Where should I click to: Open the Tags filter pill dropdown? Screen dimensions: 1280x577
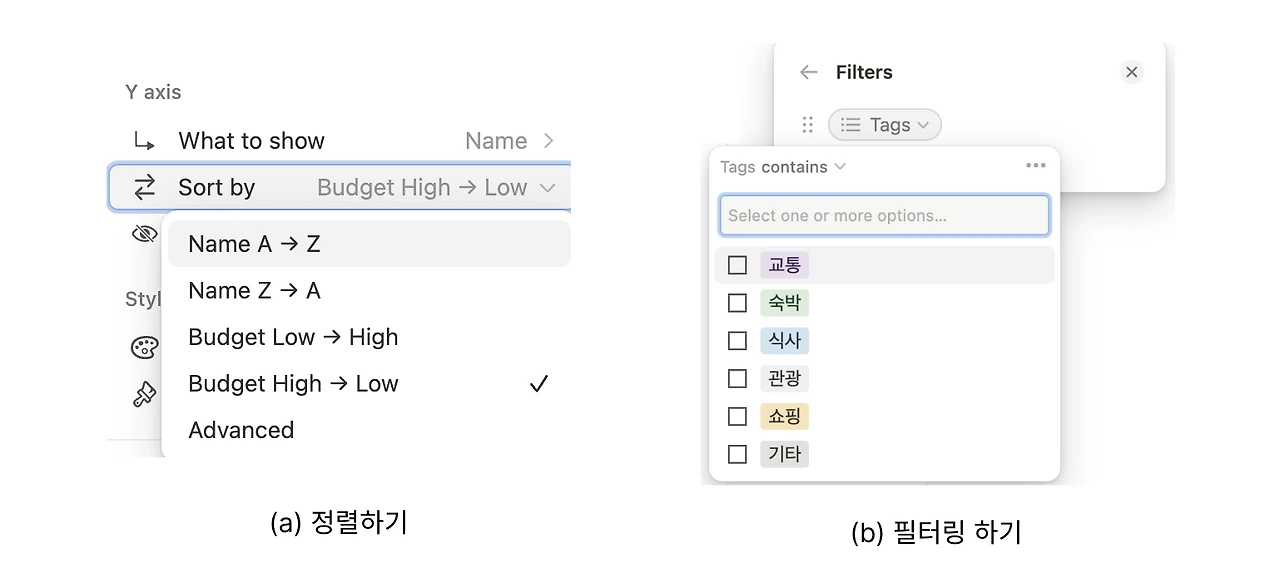885,125
